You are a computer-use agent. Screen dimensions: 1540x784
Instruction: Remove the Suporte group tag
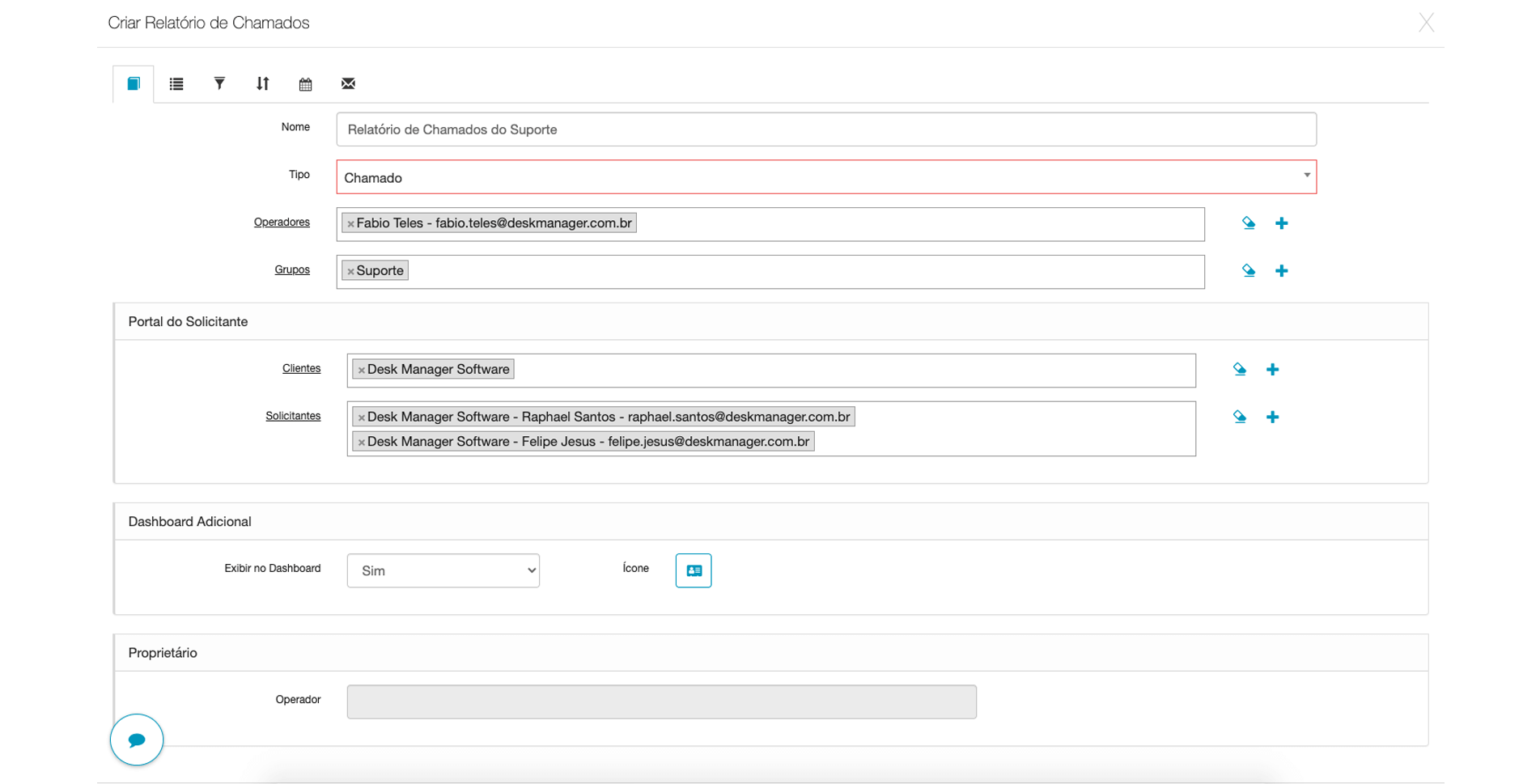click(x=350, y=272)
